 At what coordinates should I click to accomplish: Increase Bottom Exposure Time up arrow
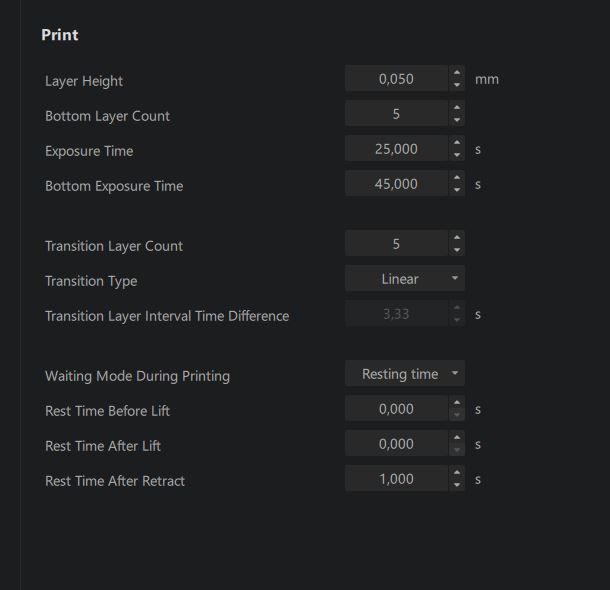pos(457,178)
